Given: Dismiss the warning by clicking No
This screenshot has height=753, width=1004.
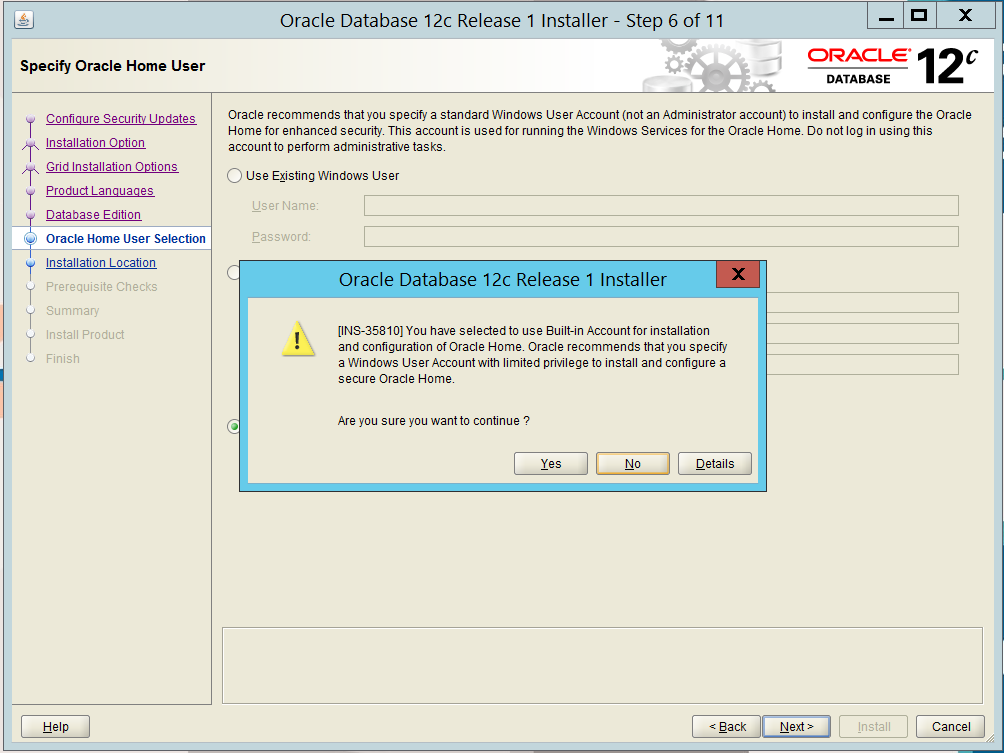Looking at the screenshot, I should (632, 463).
